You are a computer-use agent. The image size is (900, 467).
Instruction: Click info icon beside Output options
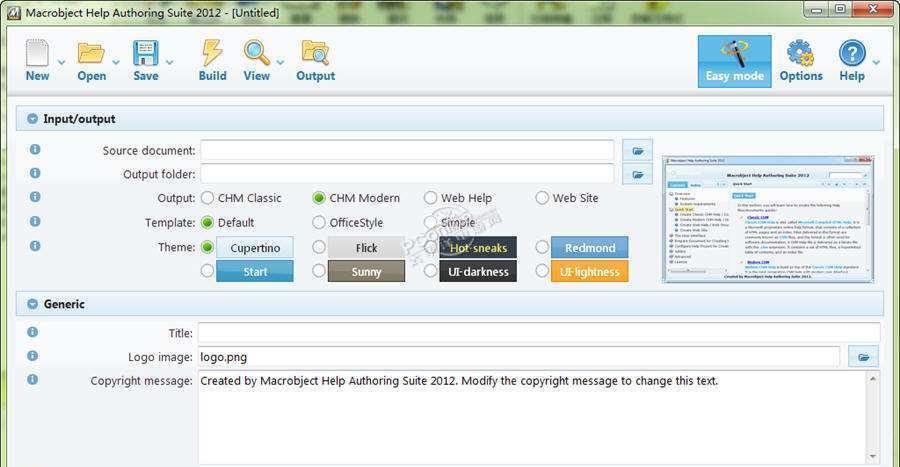click(x=35, y=197)
